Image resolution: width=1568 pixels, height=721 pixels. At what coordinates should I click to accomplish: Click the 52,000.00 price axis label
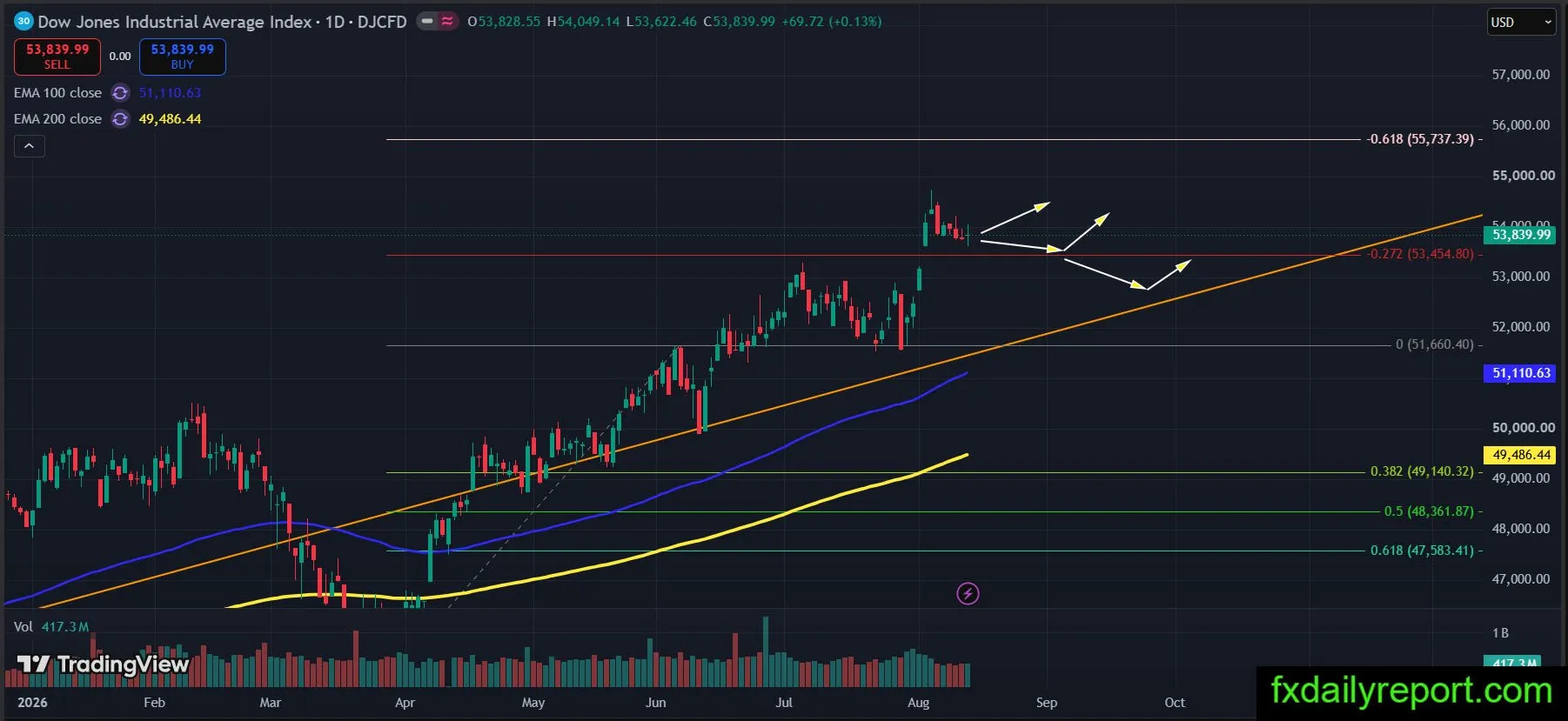click(x=1521, y=327)
